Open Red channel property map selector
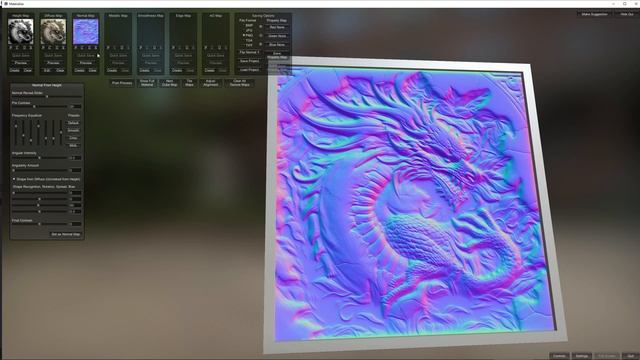The width and height of the screenshot is (640, 360). pos(277,27)
